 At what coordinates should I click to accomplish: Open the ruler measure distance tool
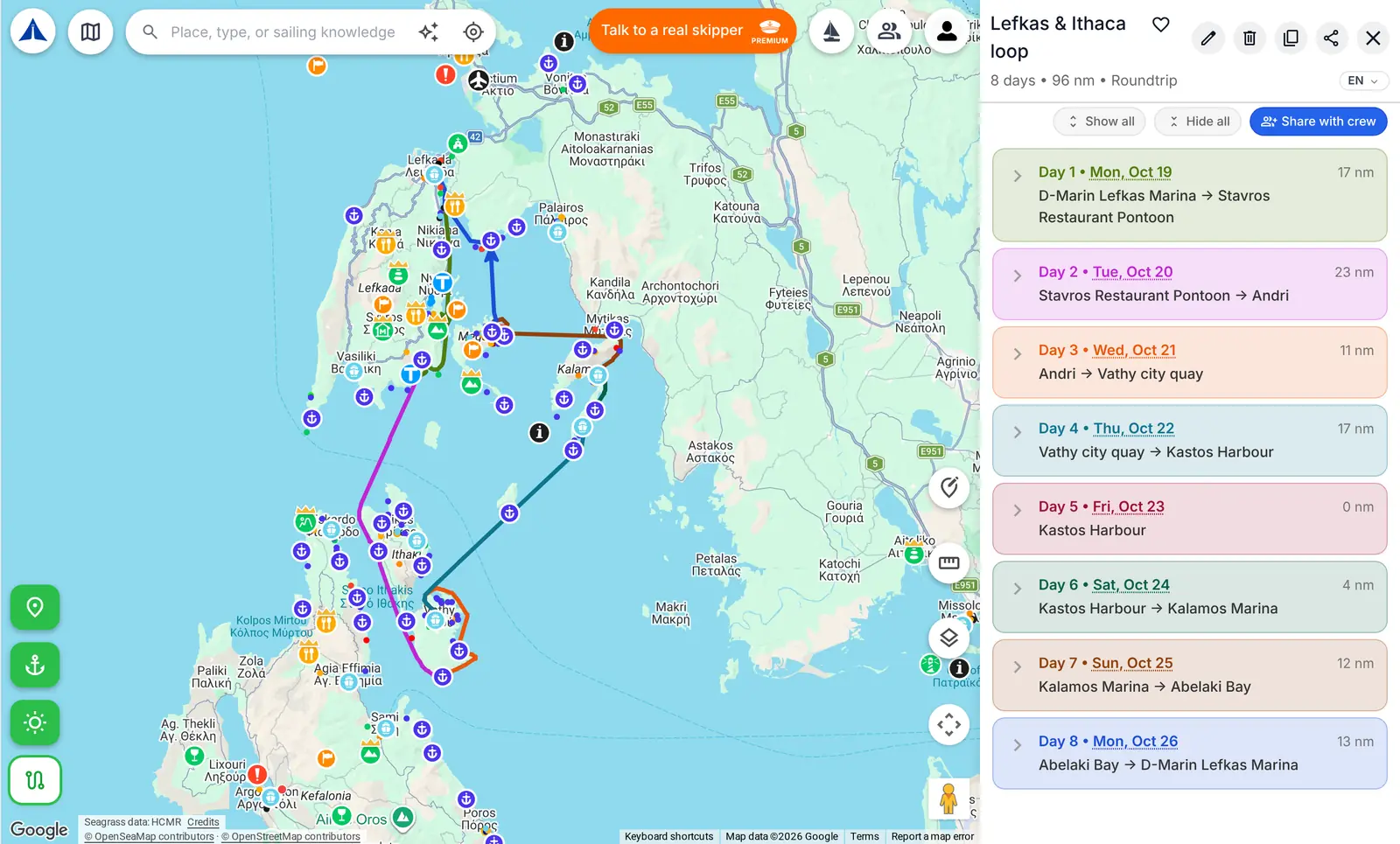(949, 562)
